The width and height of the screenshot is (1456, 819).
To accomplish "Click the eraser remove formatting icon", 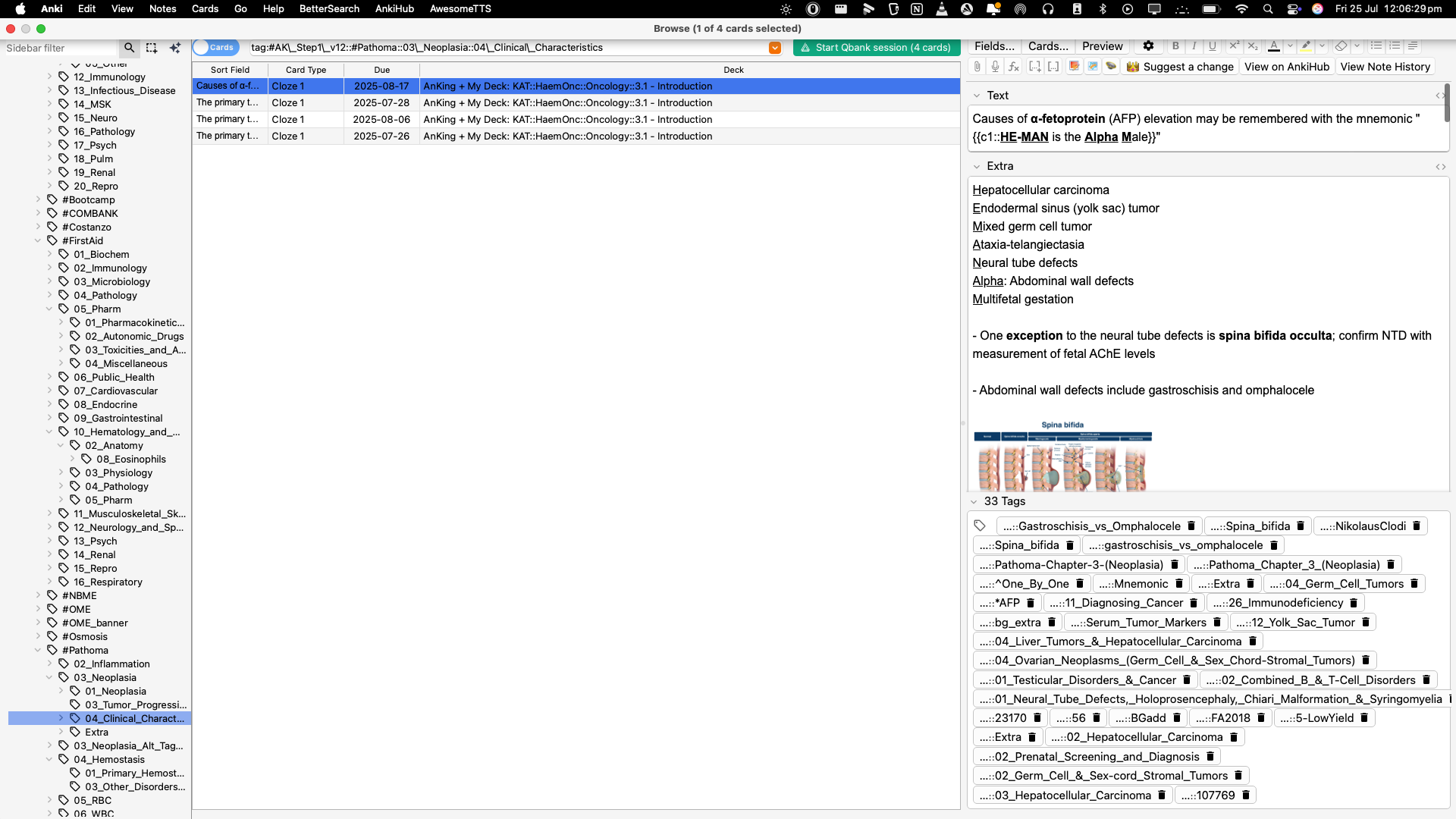I will click(1341, 46).
